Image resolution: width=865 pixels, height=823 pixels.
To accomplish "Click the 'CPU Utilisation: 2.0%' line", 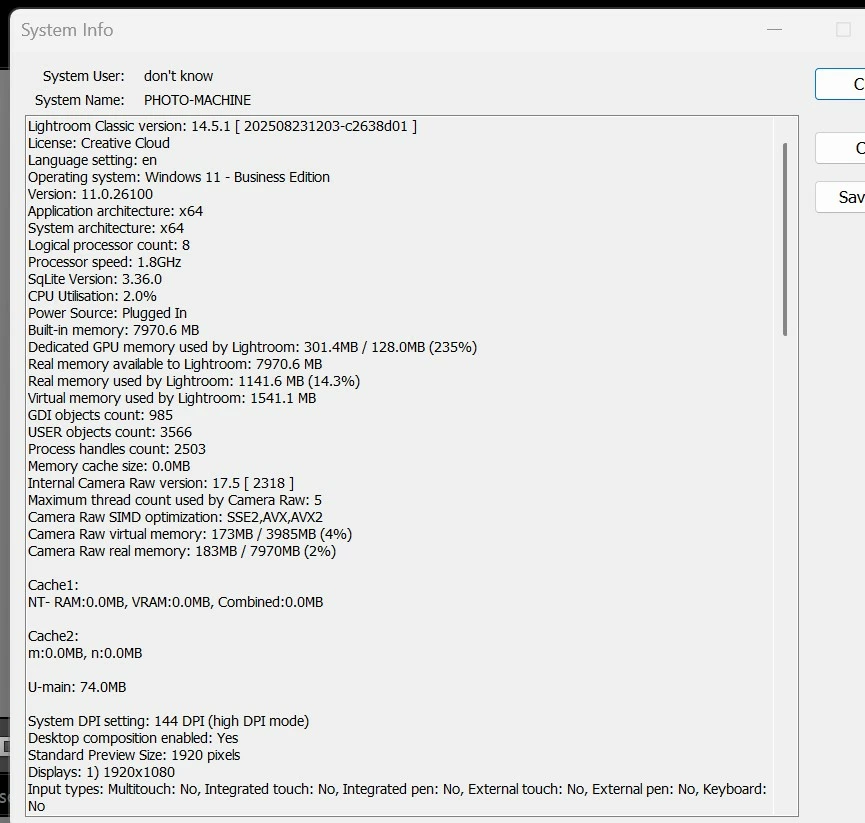I will tap(92, 296).
